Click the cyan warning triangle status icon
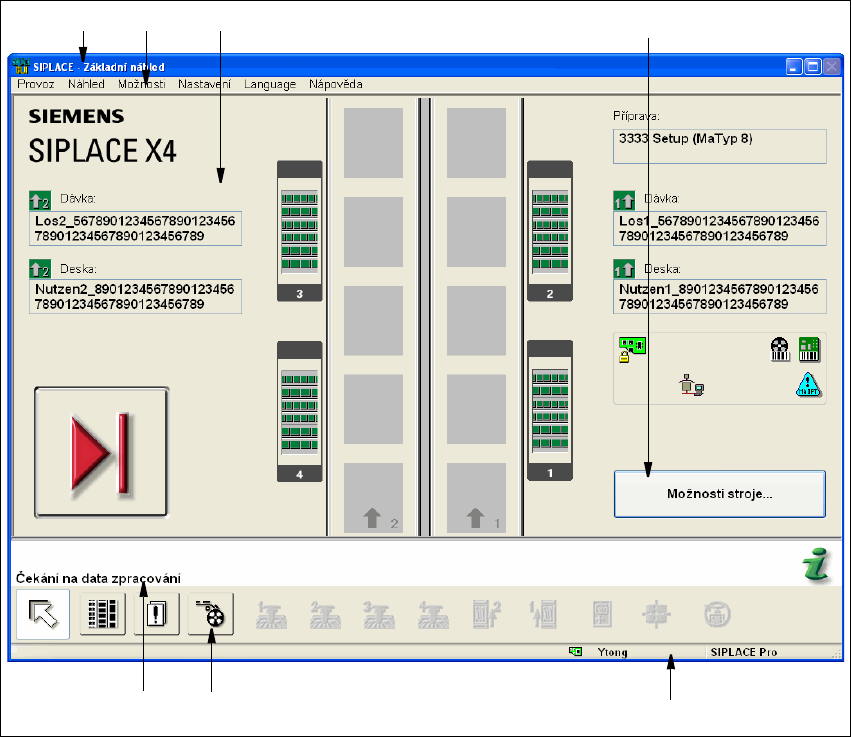The height and width of the screenshot is (737, 851). [808, 385]
